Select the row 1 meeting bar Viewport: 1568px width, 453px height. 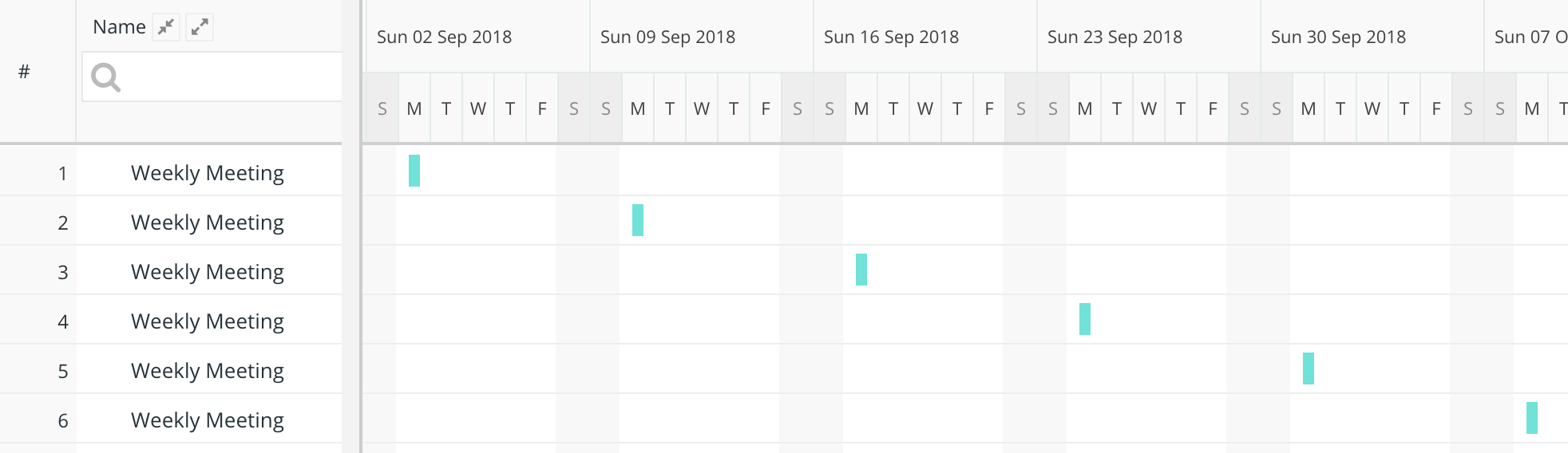[x=414, y=171]
